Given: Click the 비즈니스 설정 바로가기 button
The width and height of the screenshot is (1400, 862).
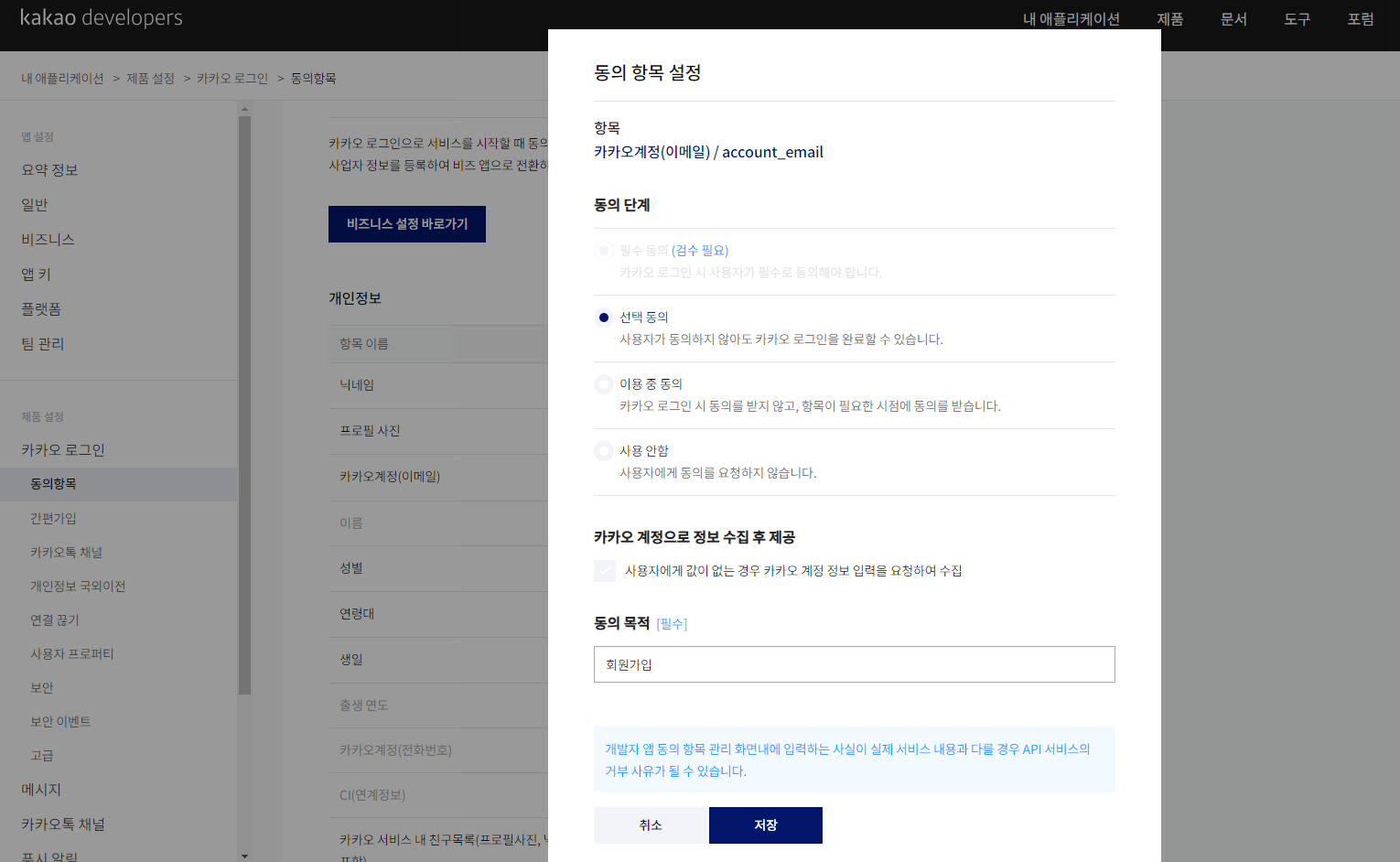Looking at the screenshot, I should (407, 224).
